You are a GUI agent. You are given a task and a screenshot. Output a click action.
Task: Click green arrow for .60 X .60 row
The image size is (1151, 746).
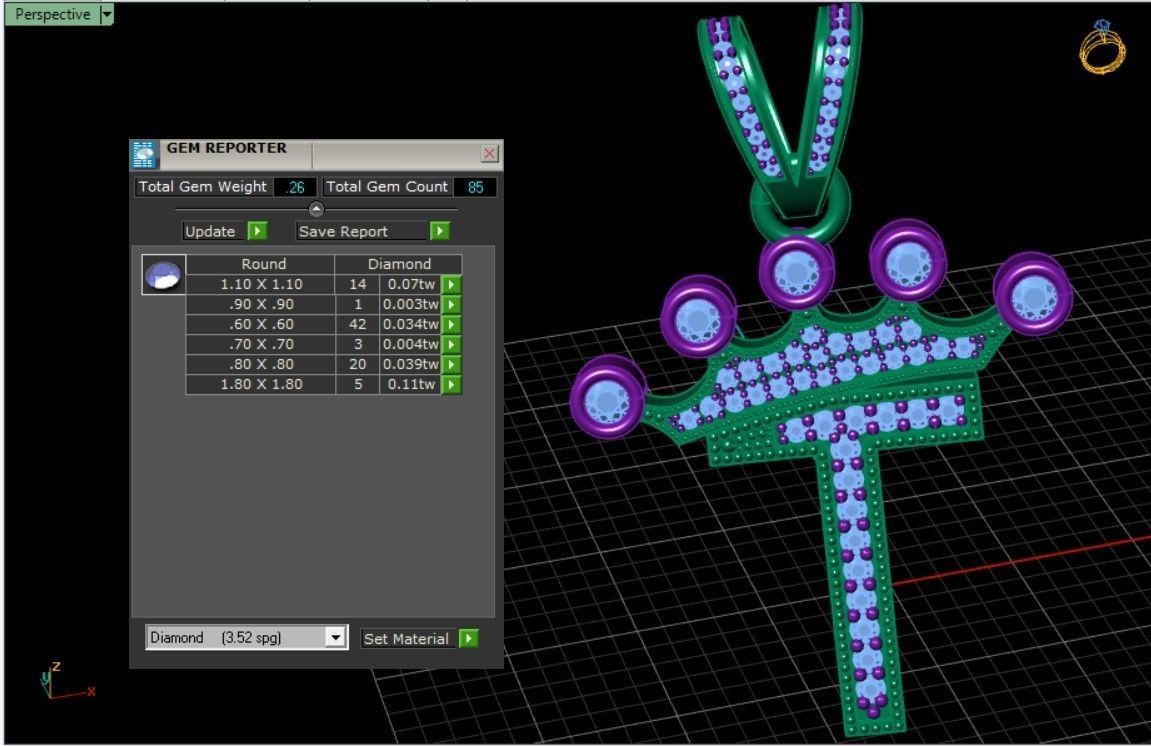(x=451, y=324)
